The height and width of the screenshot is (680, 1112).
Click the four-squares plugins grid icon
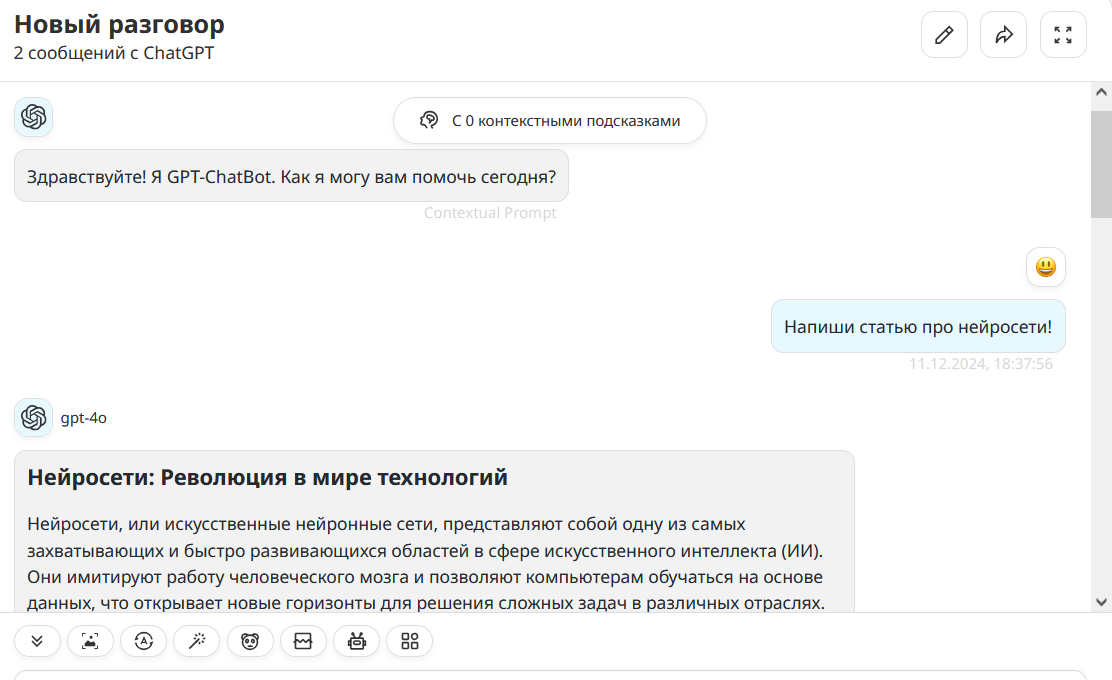tap(410, 642)
